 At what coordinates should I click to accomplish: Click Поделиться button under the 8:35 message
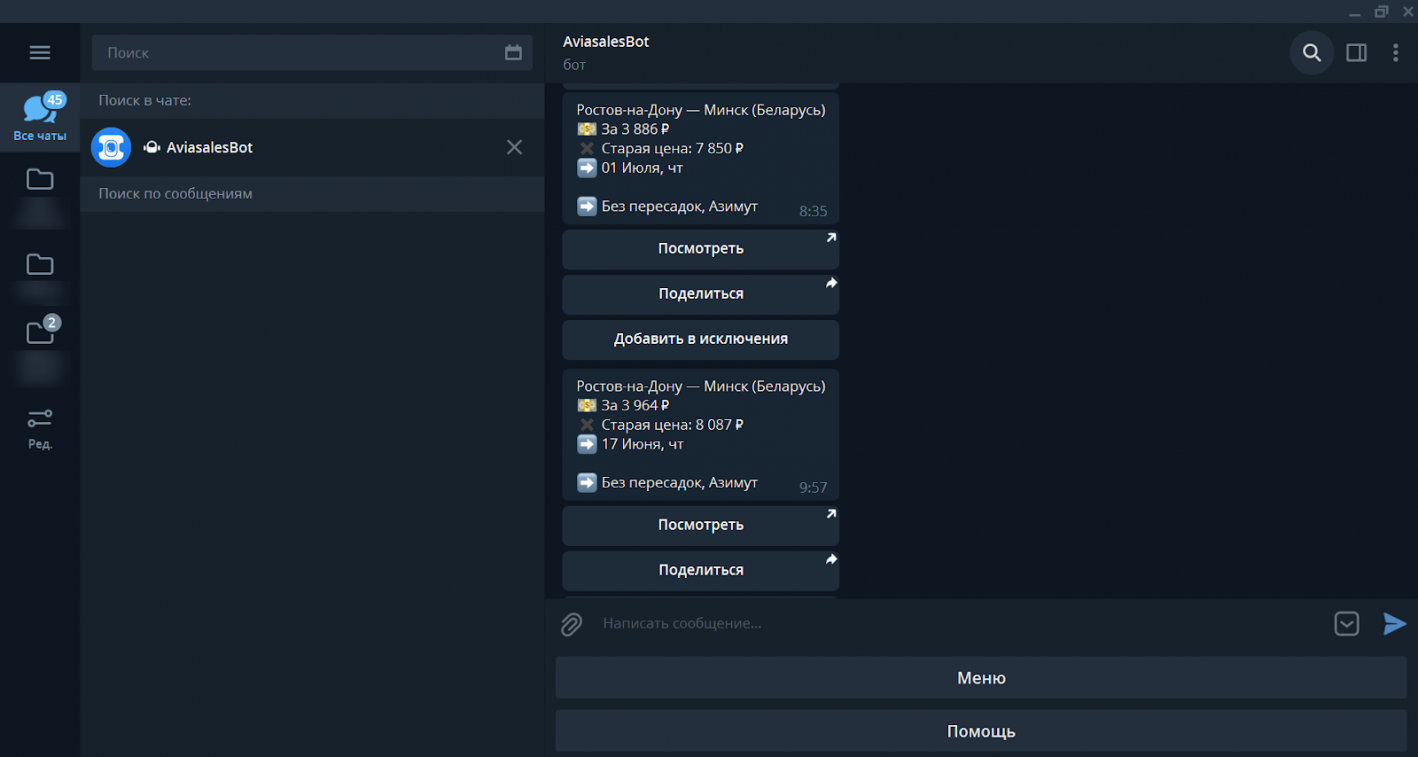click(x=700, y=294)
